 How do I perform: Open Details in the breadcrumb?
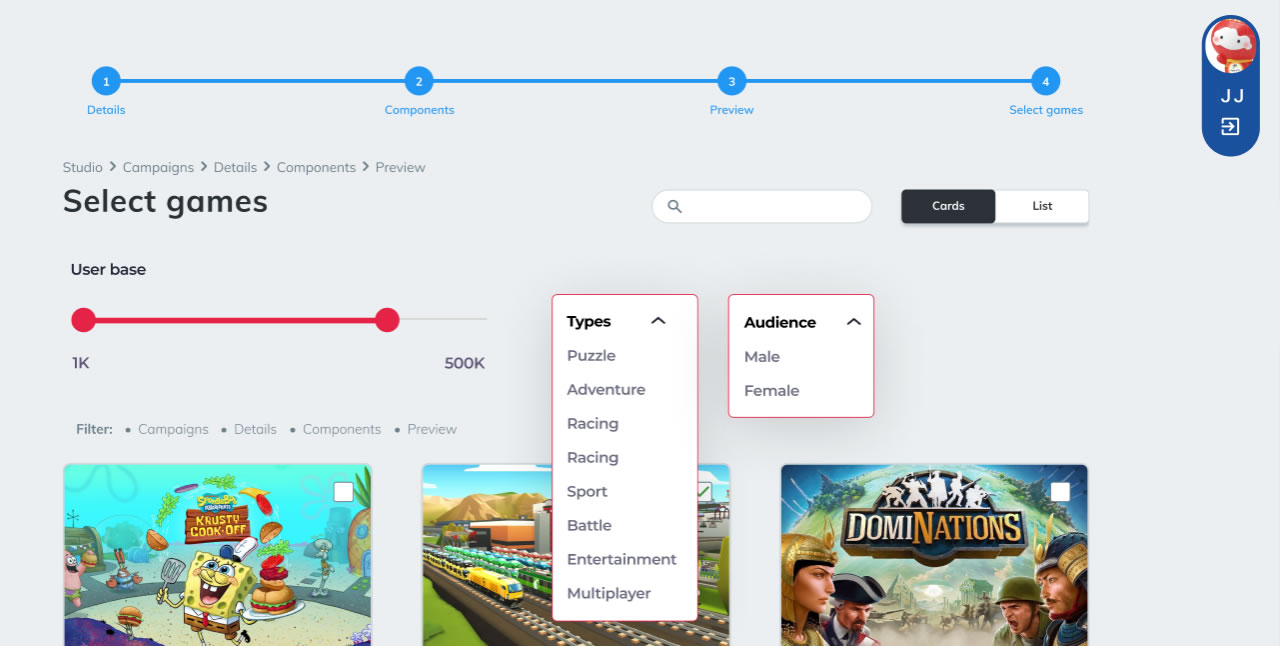point(235,167)
